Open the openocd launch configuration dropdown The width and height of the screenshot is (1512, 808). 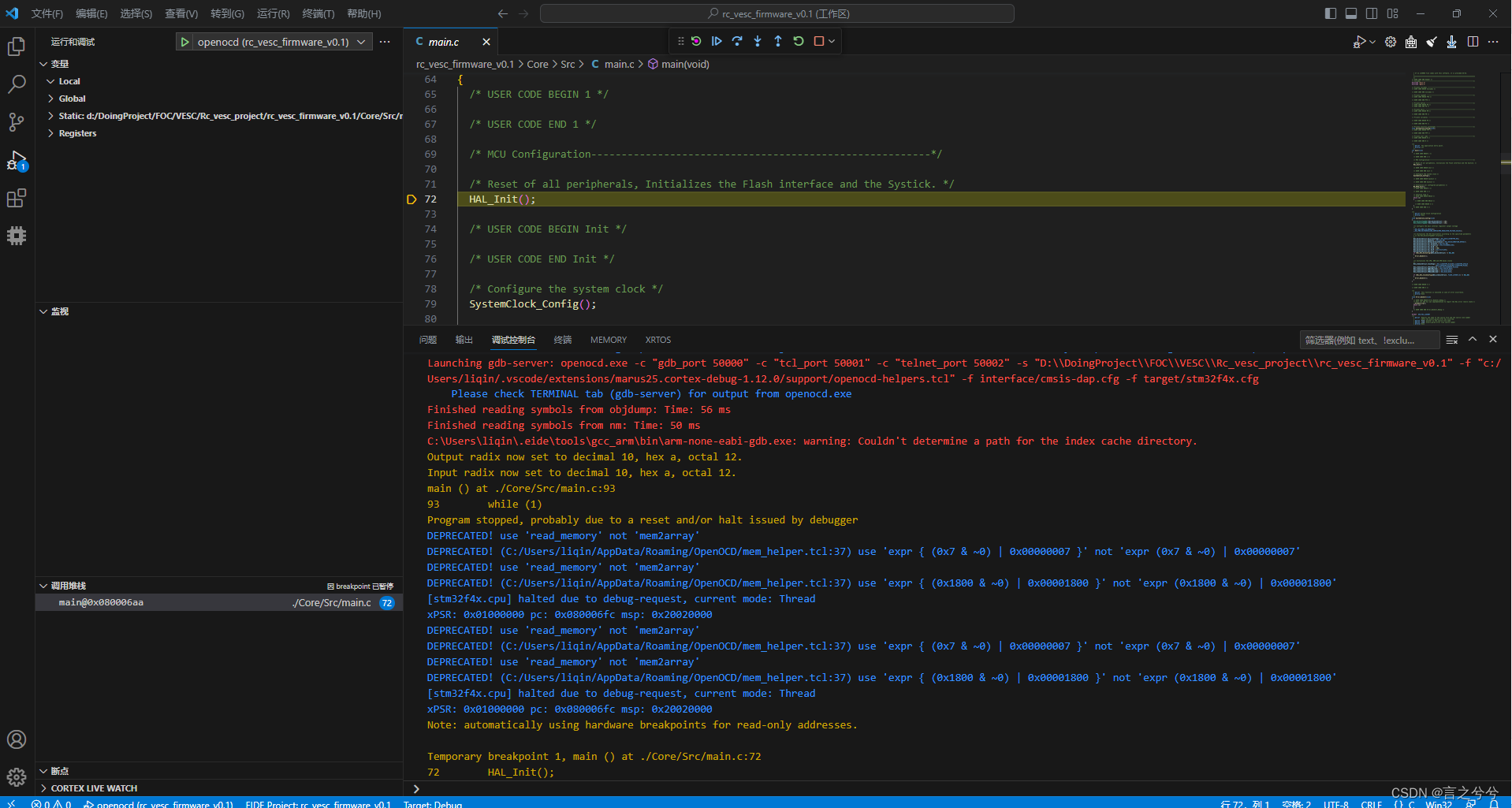360,41
